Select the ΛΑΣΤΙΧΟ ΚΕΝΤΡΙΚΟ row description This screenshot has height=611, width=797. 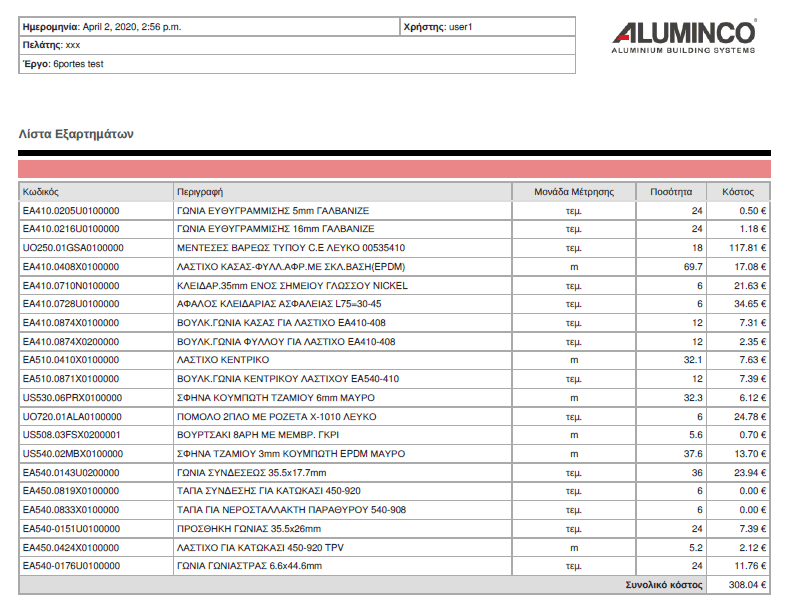pos(223,359)
